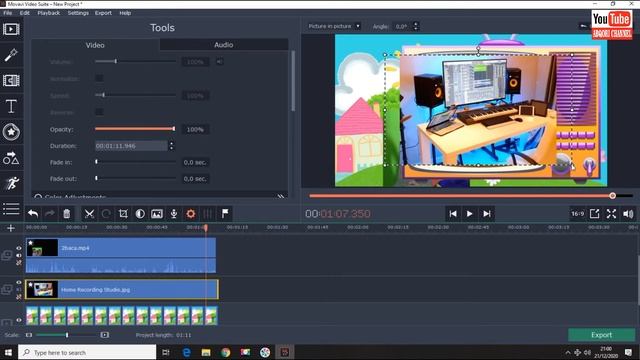The width and height of the screenshot is (640, 360).
Task: Toggle the Normalize checkbox
Action: (99, 78)
